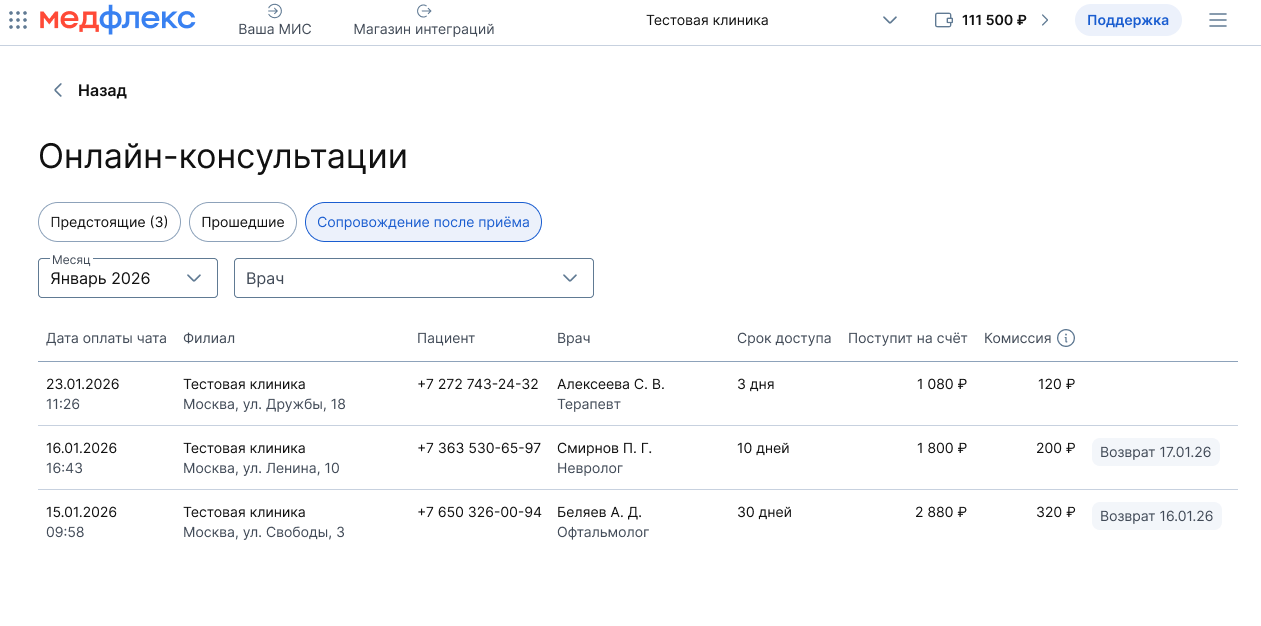1261x626 pixels.
Task: Click the Комиссия info icon
Action: [x=1066, y=338]
